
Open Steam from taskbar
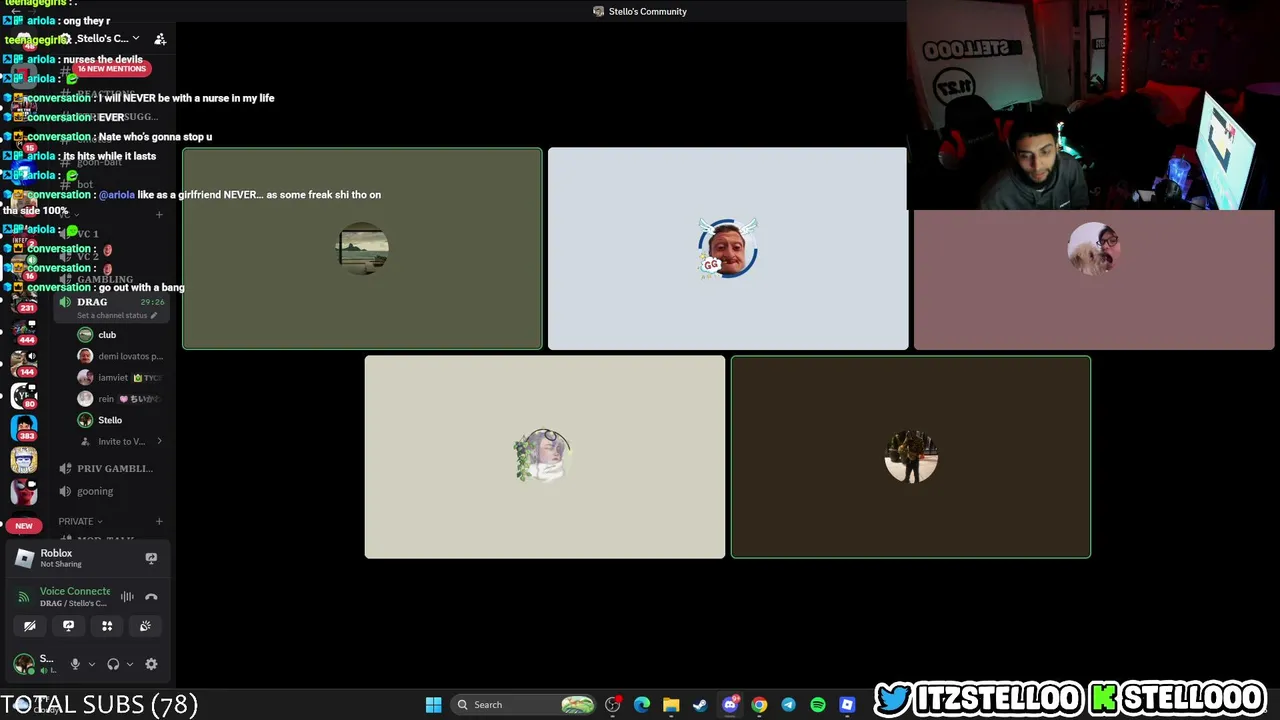tap(700, 705)
